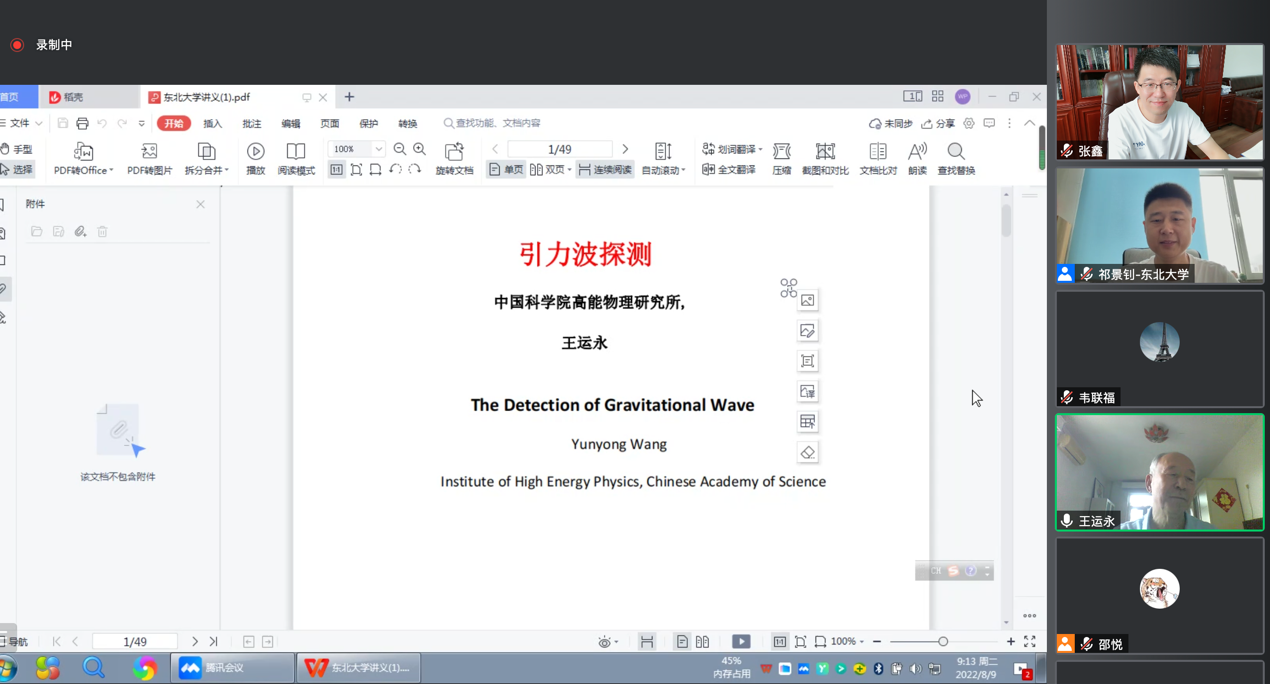
Task: Open 腾讯会议 from the taskbar
Action: (232, 668)
